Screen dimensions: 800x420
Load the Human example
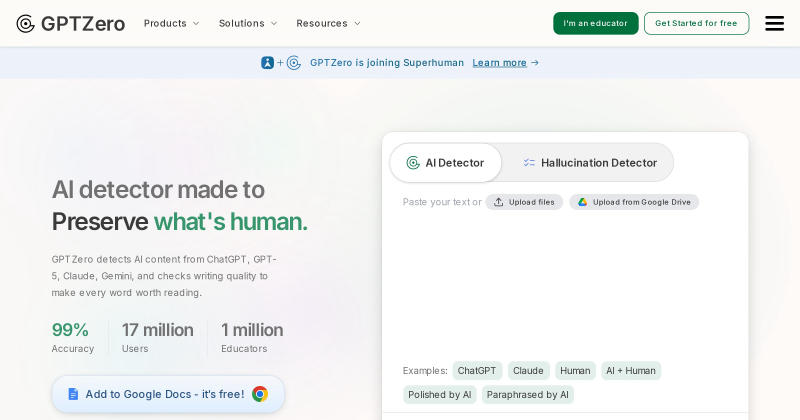(575, 370)
